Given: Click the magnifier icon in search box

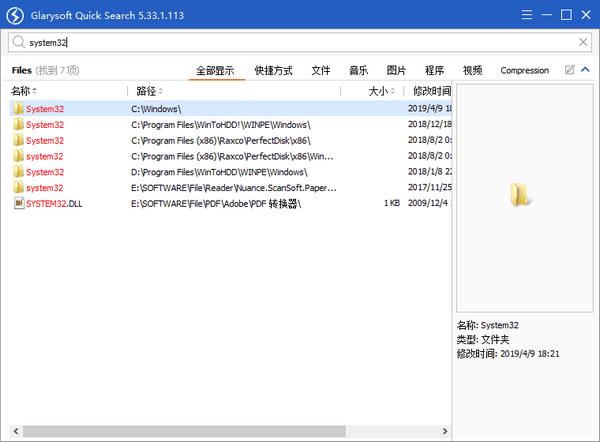Looking at the screenshot, I should pyautogui.click(x=18, y=43).
